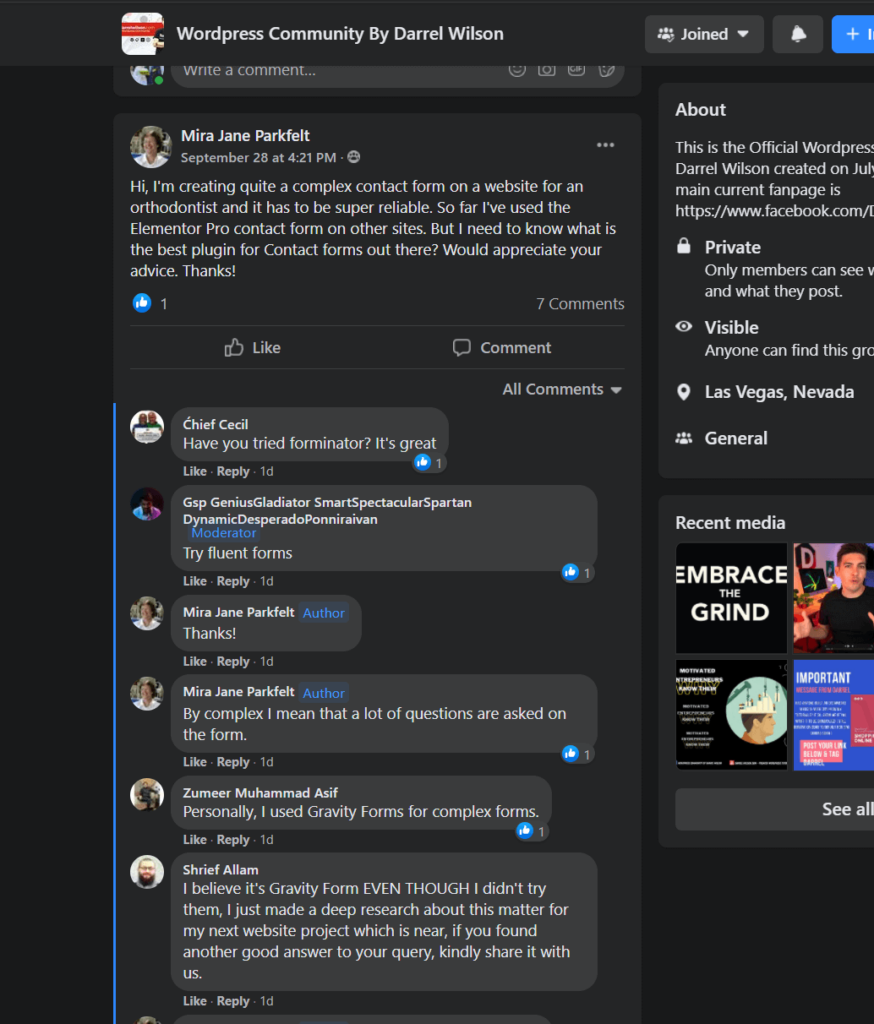874x1024 pixels.
Task: Open Chief Cecil's profile picture
Action: click(147, 427)
